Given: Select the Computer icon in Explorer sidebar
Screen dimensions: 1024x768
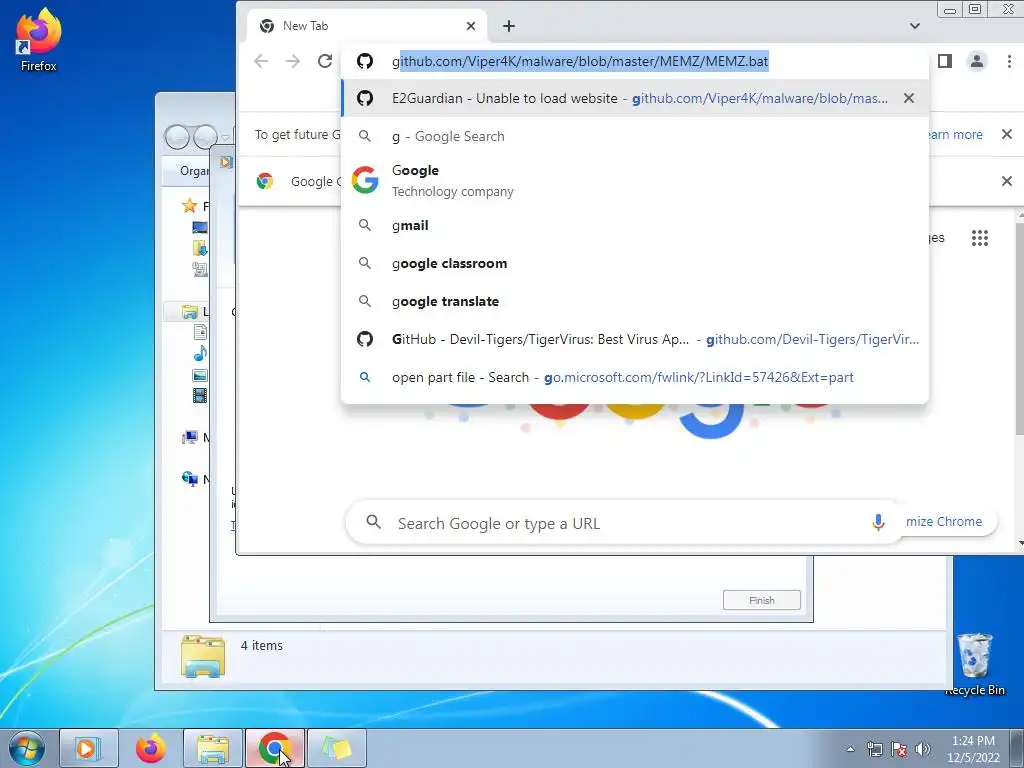Looking at the screenshot, I should [x=190, y=437].
